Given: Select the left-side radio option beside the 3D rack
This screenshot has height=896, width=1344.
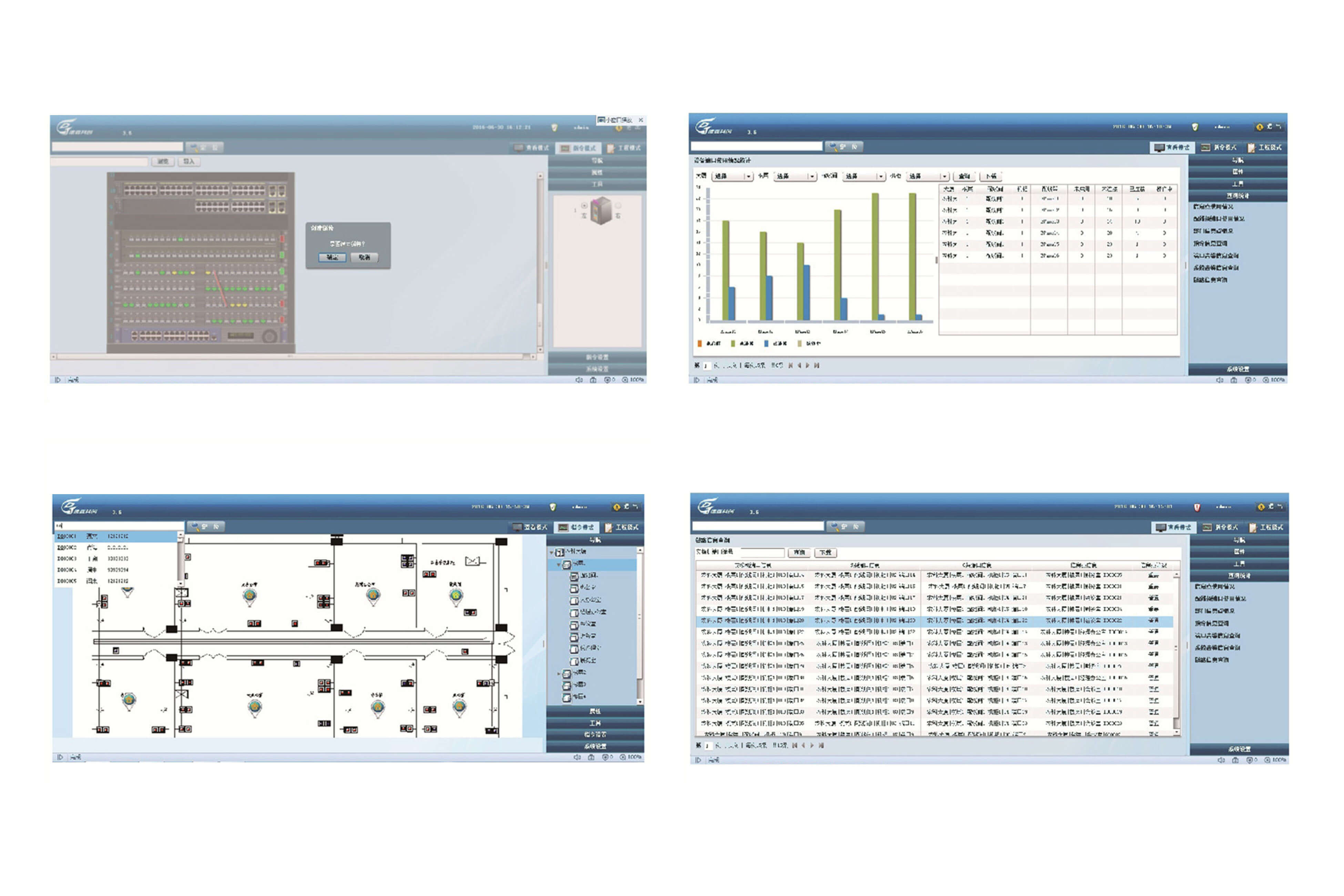Looking at the screenshot, I should (584, 206).
